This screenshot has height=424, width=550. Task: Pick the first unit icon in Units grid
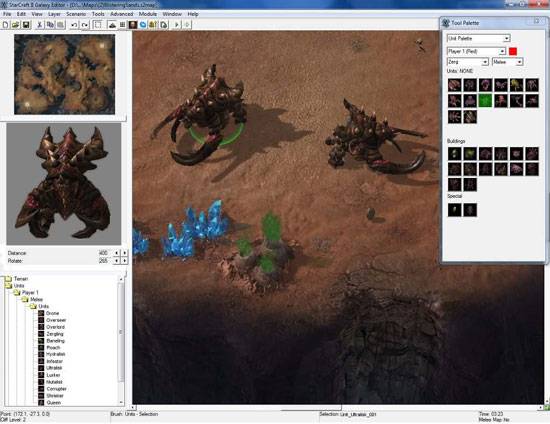(455, 85)
